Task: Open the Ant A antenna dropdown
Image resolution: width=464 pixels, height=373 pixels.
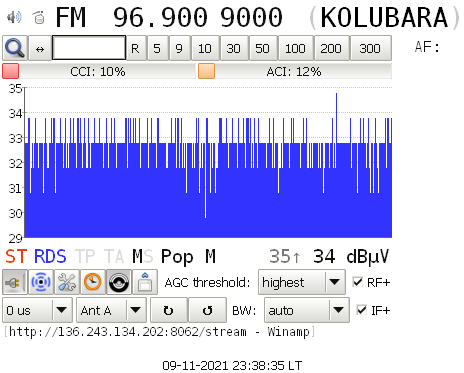Action: click(x=111, y=310)
